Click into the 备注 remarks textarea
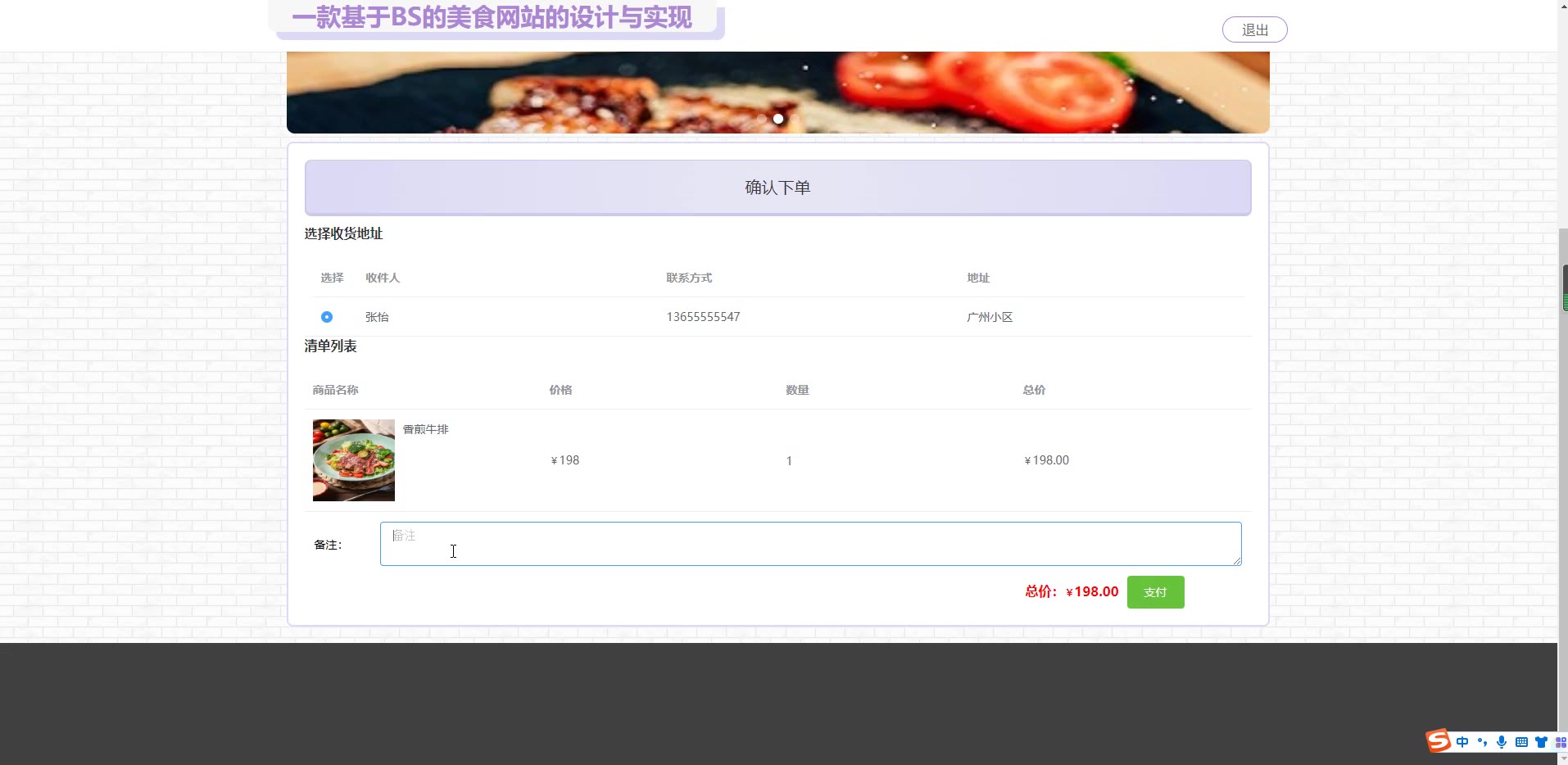This screenshot has height=765, width=1568. click(810, 544)
